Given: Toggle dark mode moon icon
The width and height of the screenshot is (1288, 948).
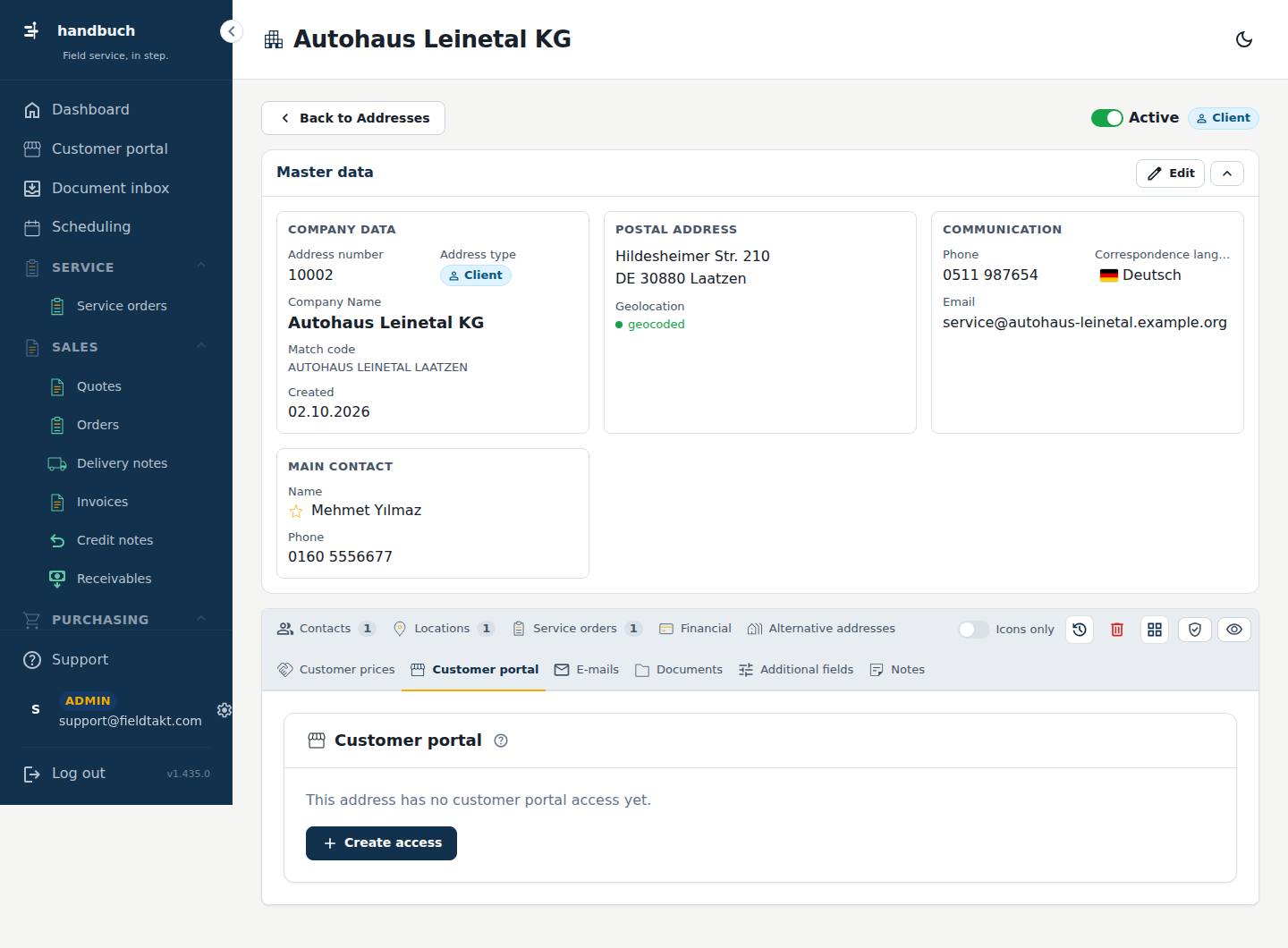Looking at the screenshot, I should coord(1243,39).
